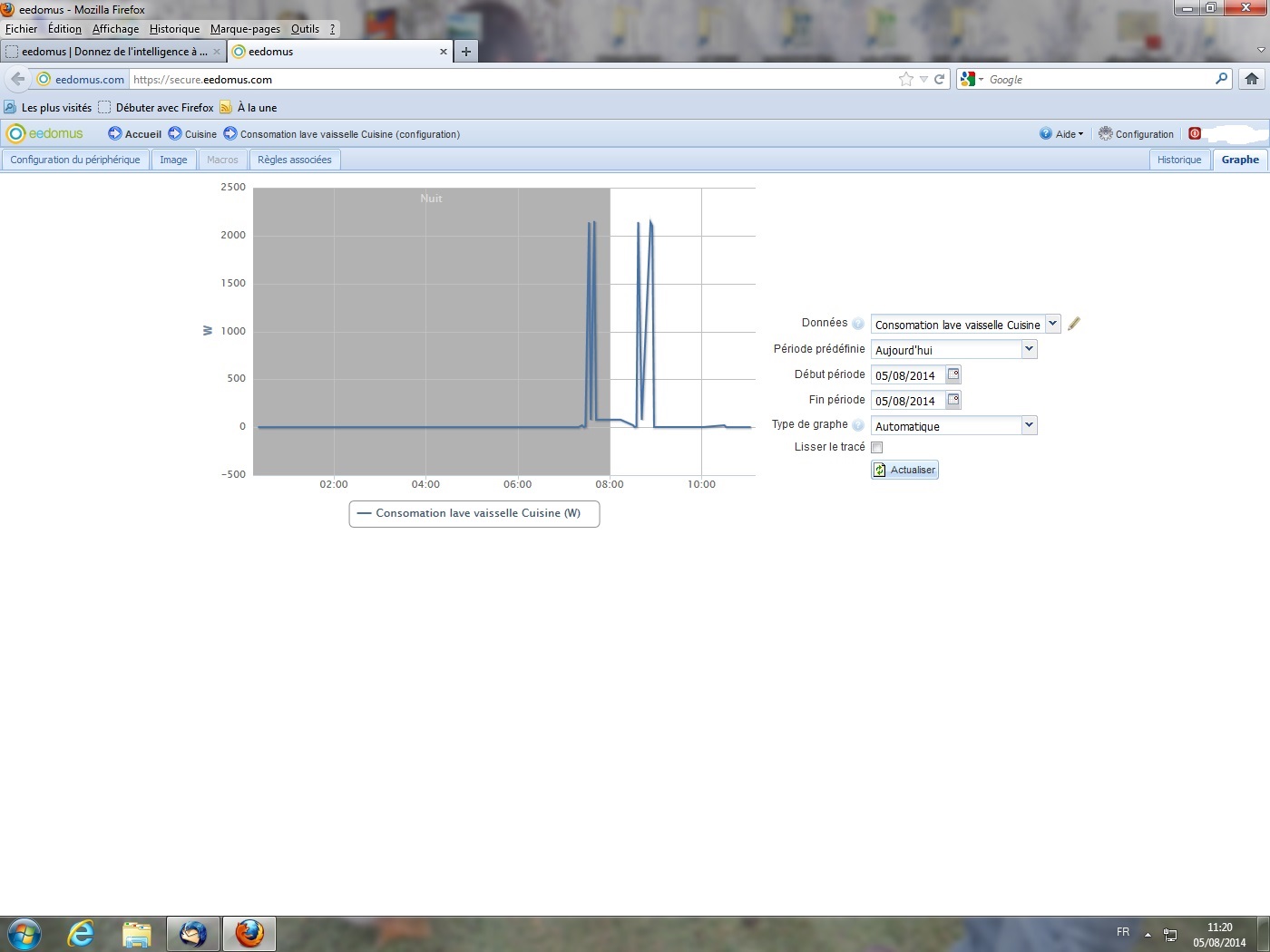The height and width of the screenshot is (952, 1270).
Task: Go to Firefox home page icon
Action: (x=1252, y=79)
